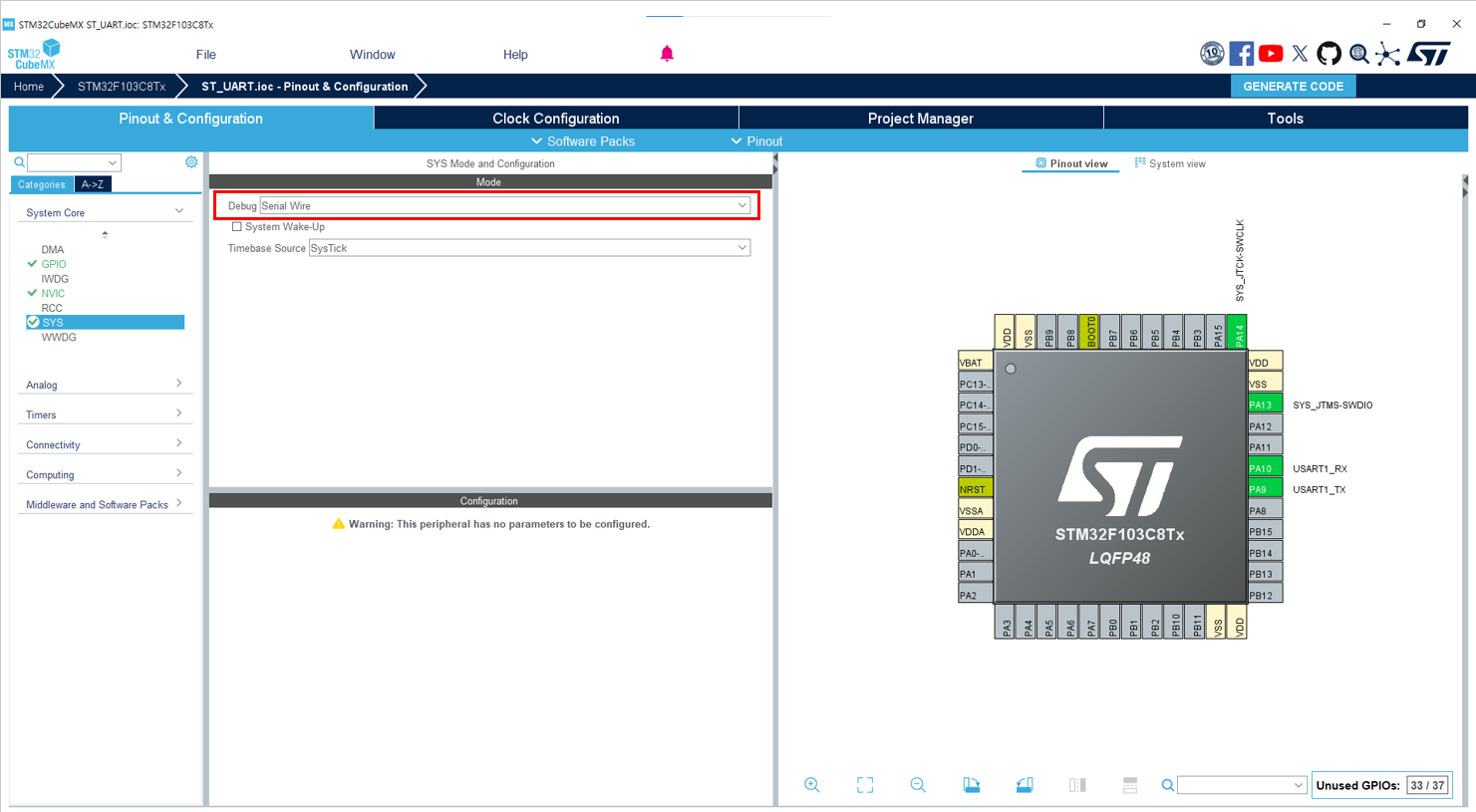The height and width of the screenshot is (812, 1476).
Task: Click ST_UART.ioc Pinout & Configuration breadcrumb
Action: point(304,87)
